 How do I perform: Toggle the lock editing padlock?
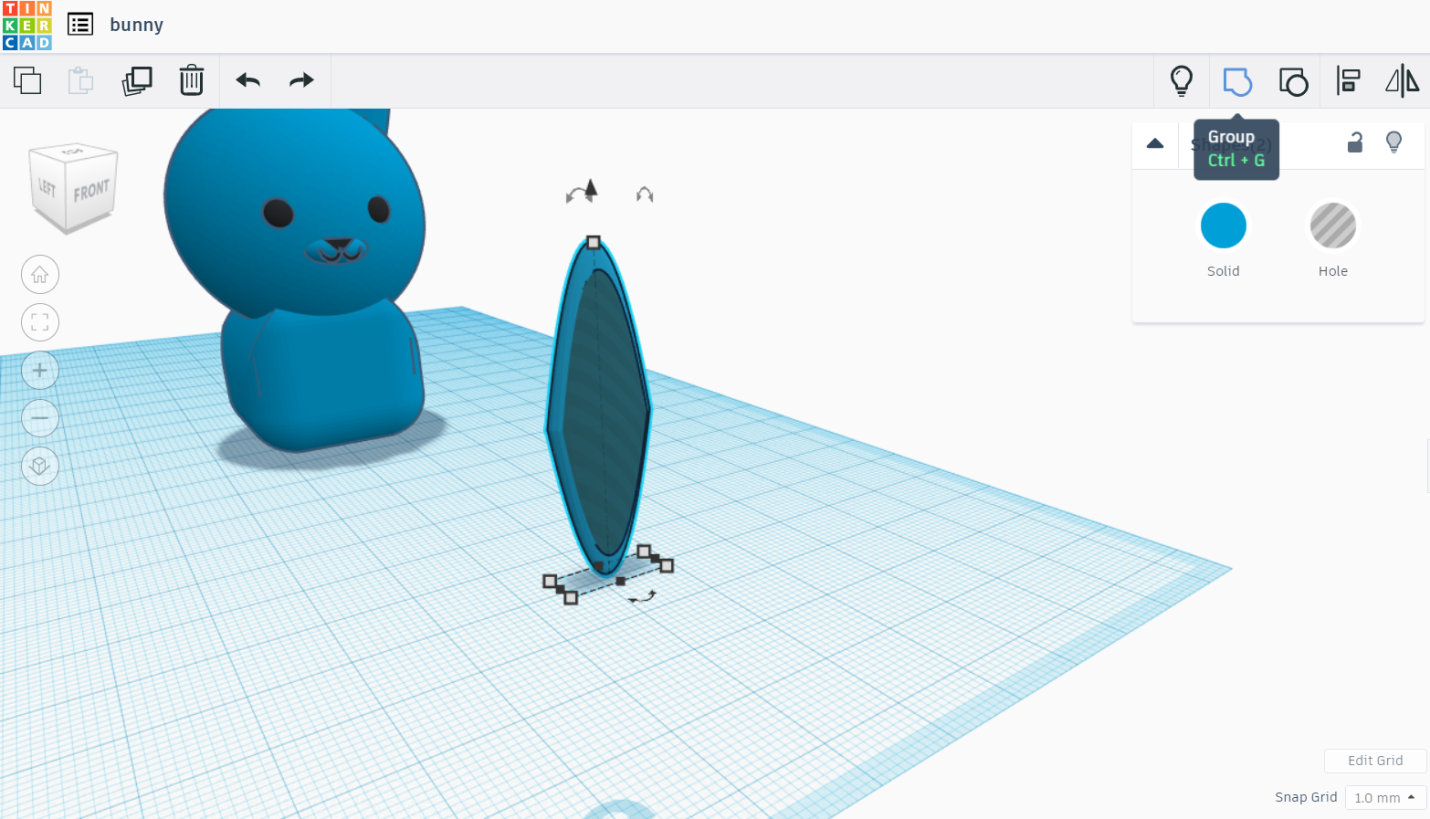[x=1355, y=142]
